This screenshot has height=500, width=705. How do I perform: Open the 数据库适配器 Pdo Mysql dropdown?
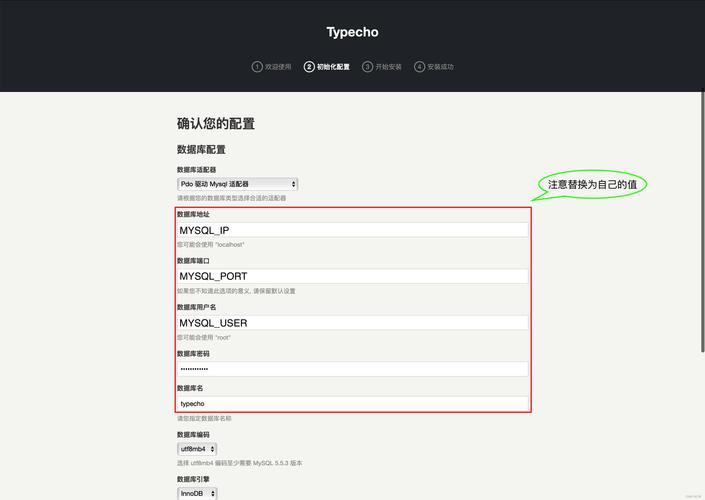[237, 184]
